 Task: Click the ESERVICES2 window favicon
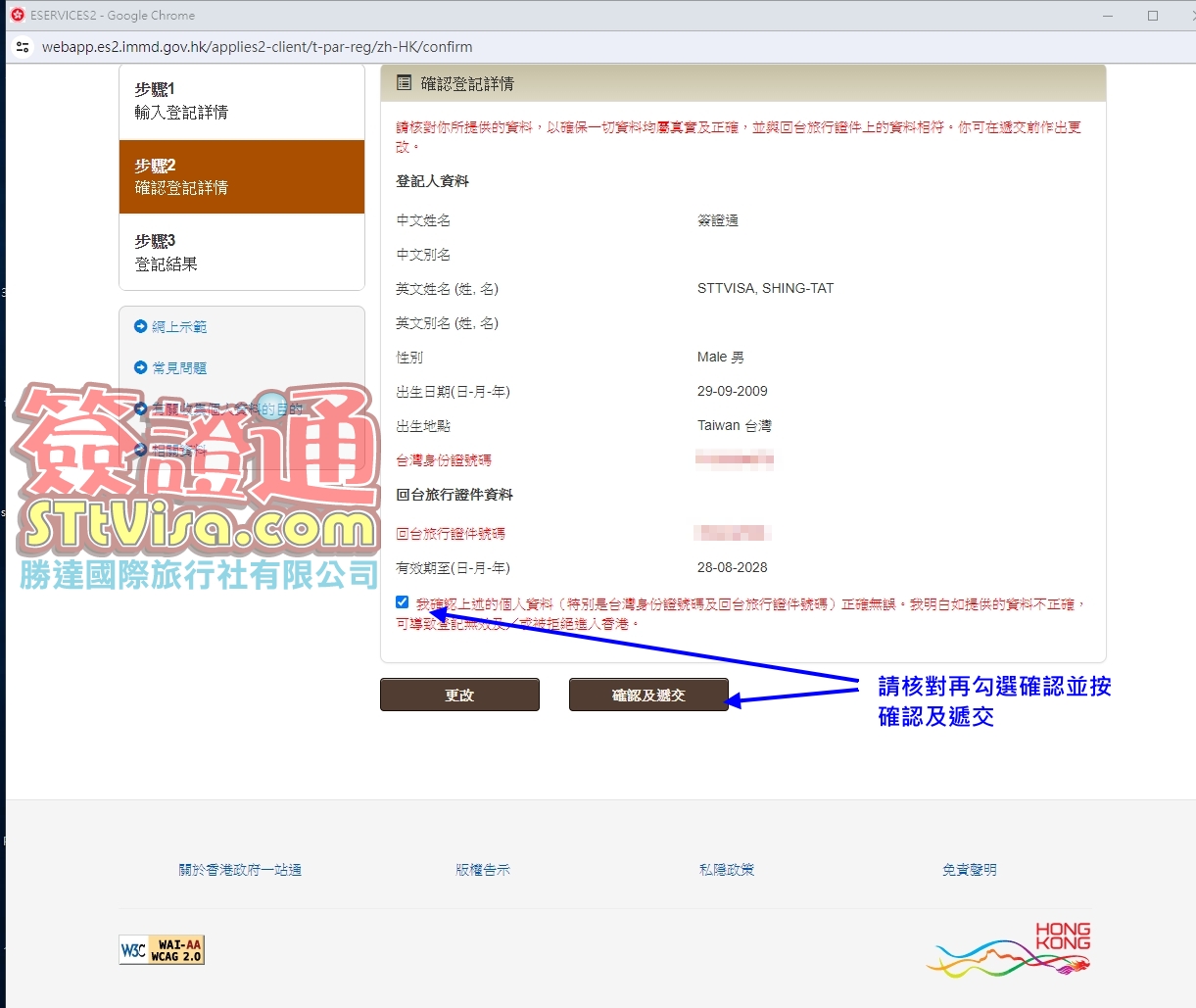[x=17, y=15]
